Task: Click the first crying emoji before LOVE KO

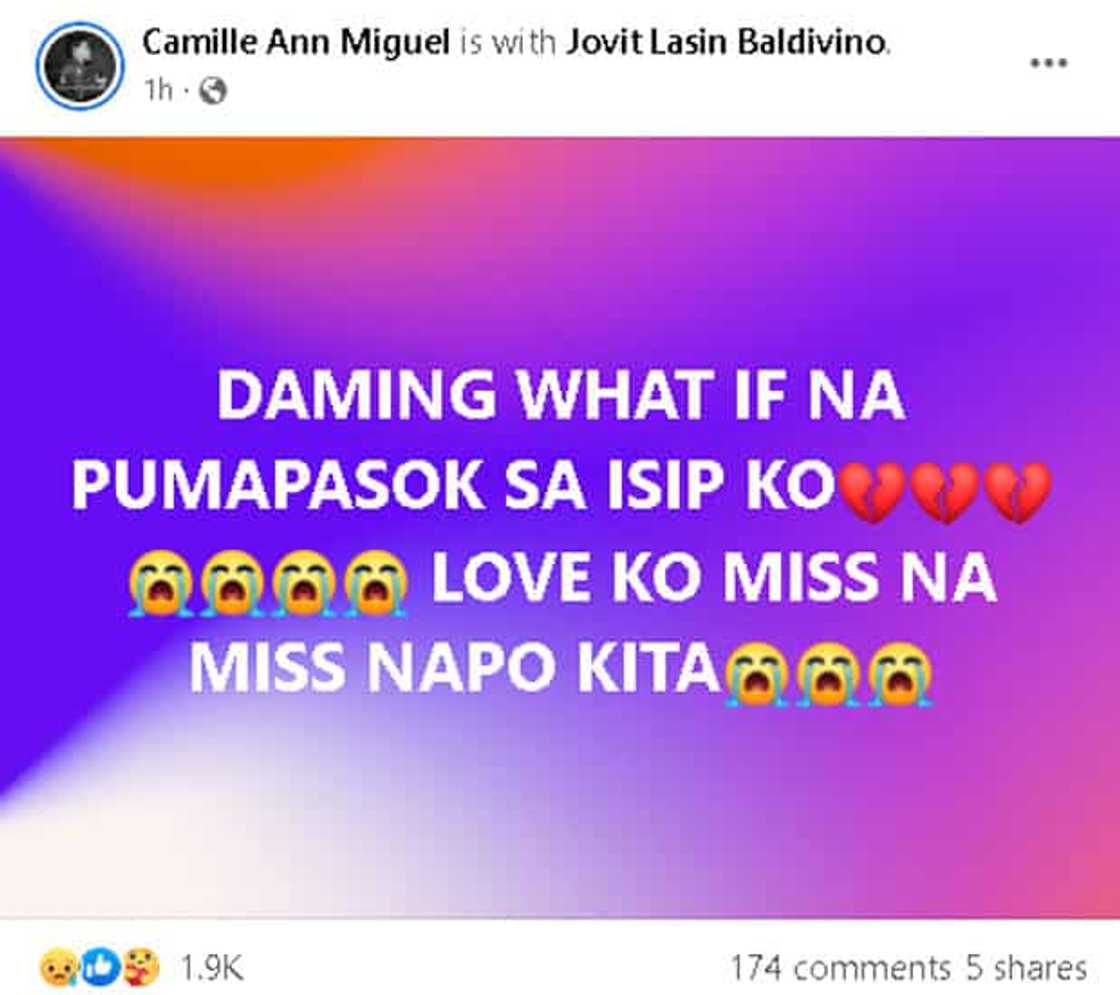Action: coord(161,582)
